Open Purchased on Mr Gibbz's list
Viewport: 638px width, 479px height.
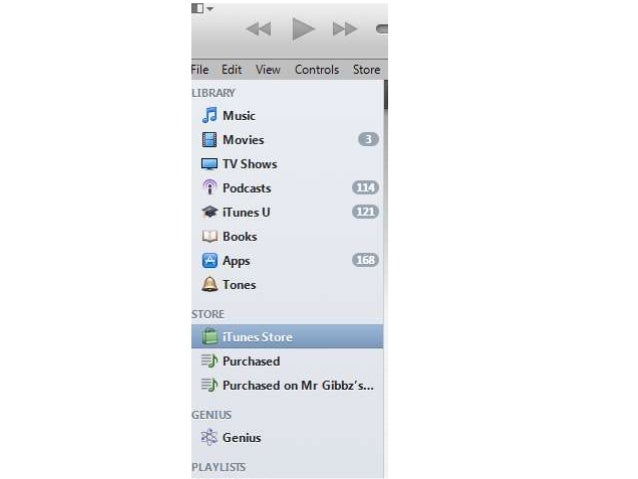click(287, 385)
